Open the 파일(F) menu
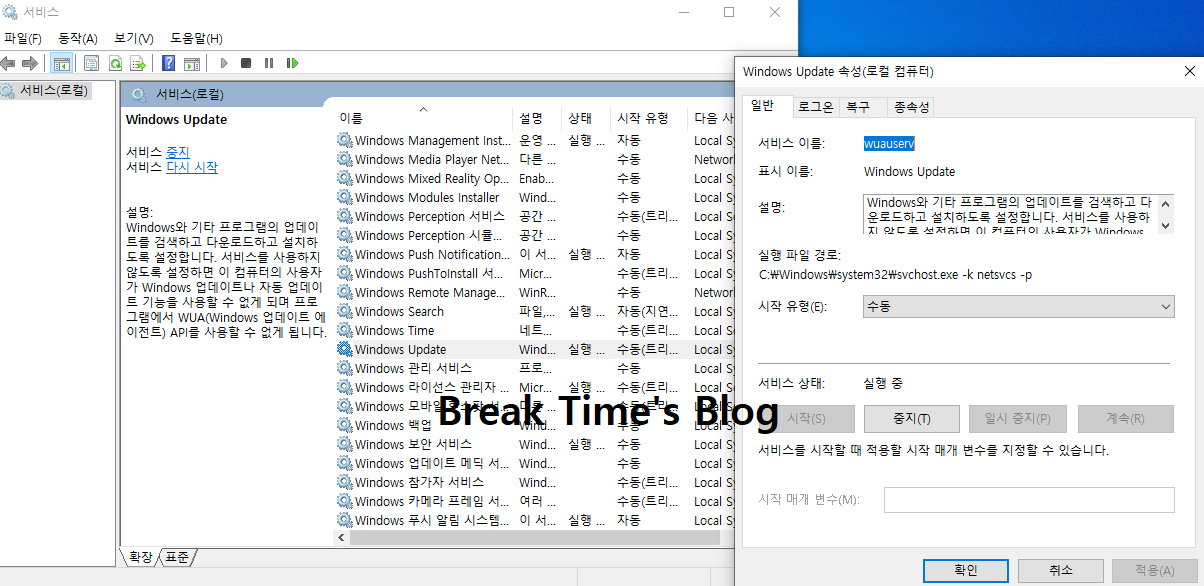This screenshot has height=586, width=1204. [23, 38]
